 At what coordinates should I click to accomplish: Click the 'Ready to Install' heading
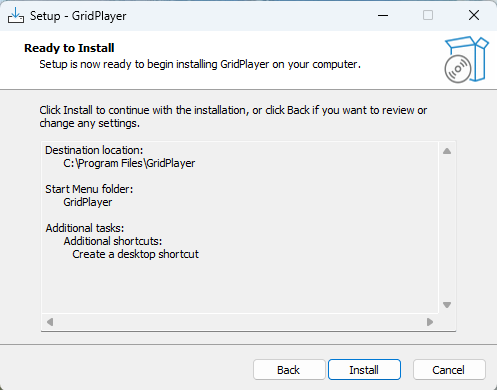point(69,48)
